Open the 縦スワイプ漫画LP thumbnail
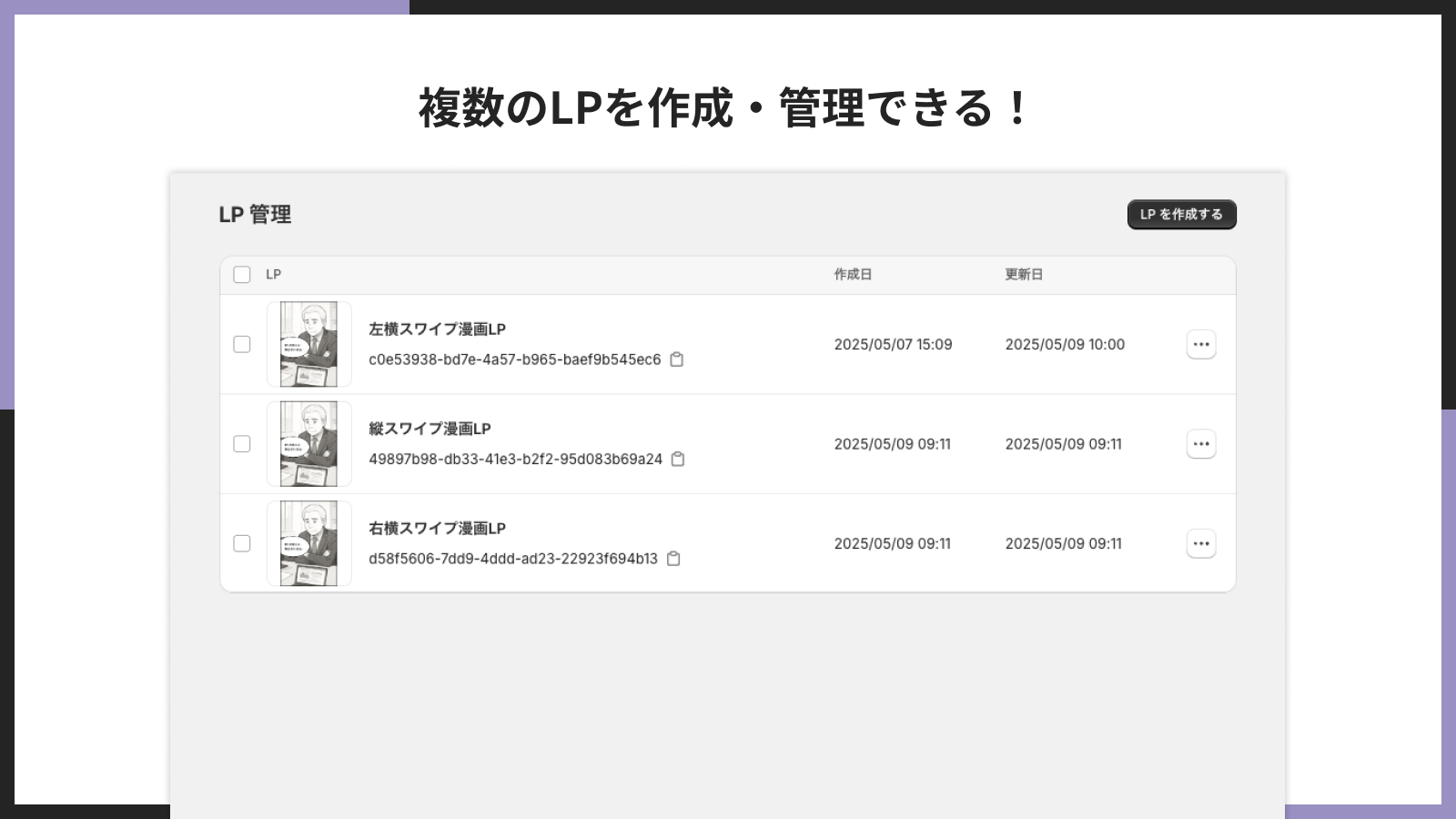The image size is (1456, 819). click(309, 444)
